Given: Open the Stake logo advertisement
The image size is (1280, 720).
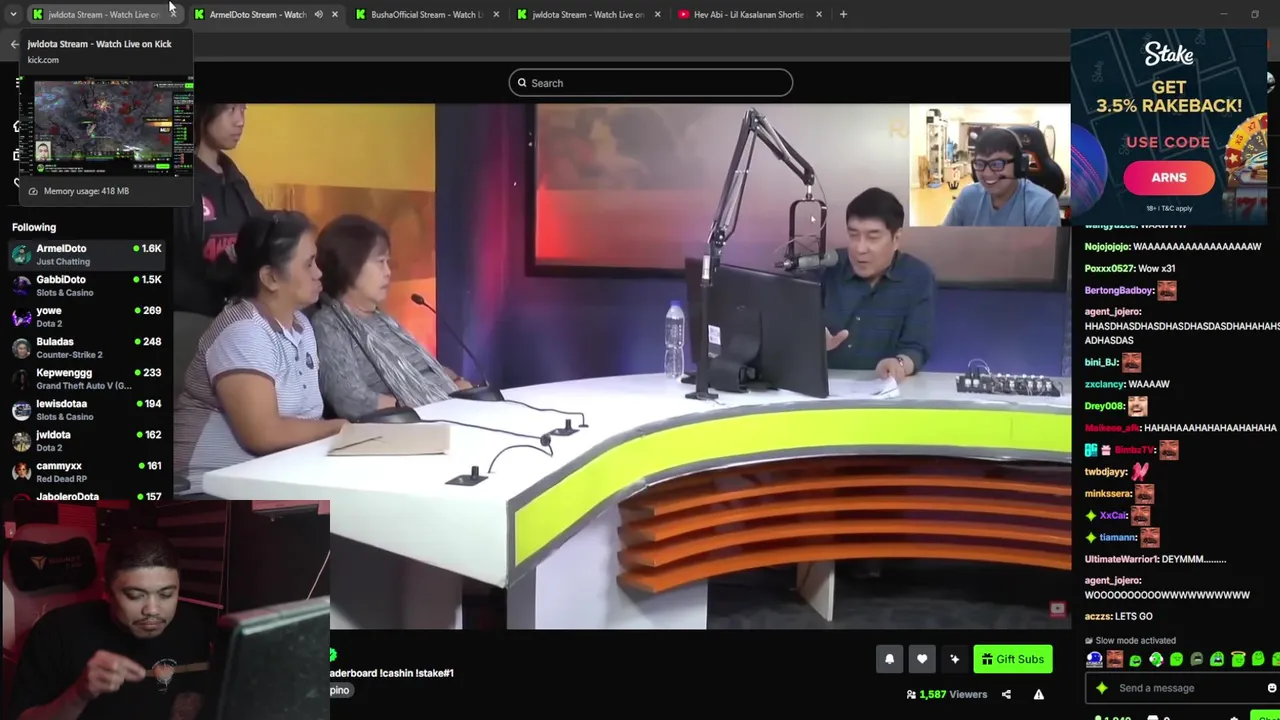Looking at the screenshot, I should (x=1169, y=54).
